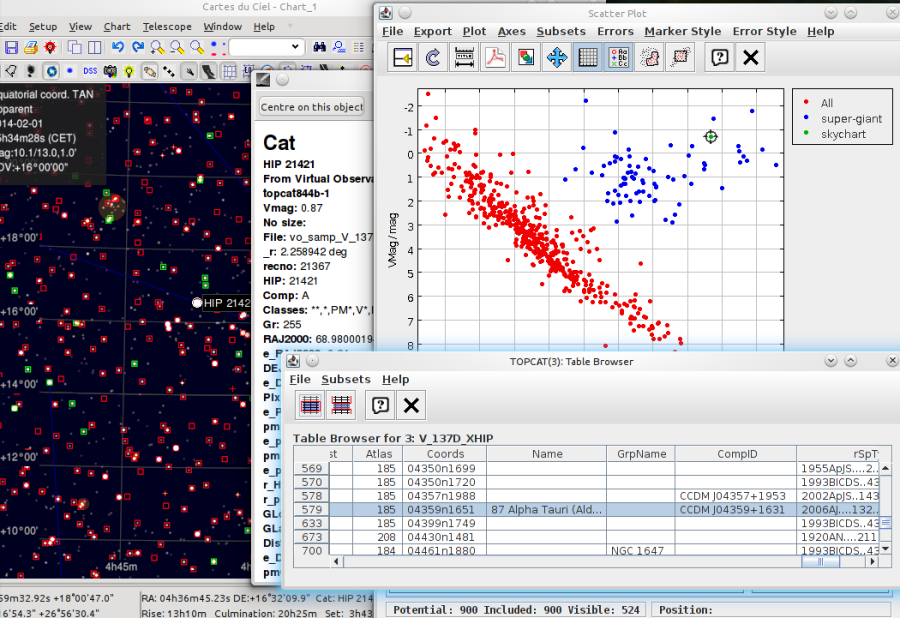Click the red All legend marker
The width and height of the screenshot is (900, 618).
coord(806,103)
